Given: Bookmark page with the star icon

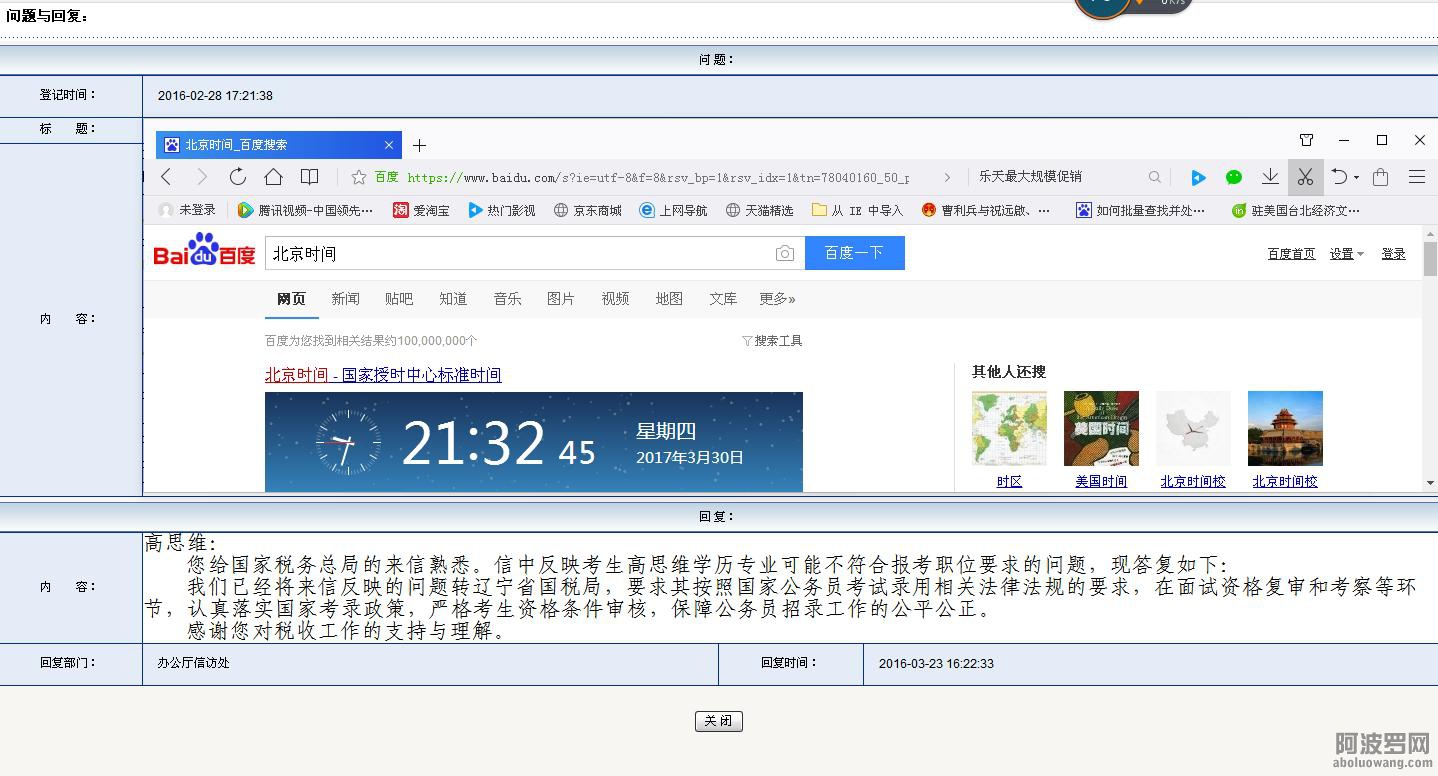Looking at the screenshot, I should (359, 177).
